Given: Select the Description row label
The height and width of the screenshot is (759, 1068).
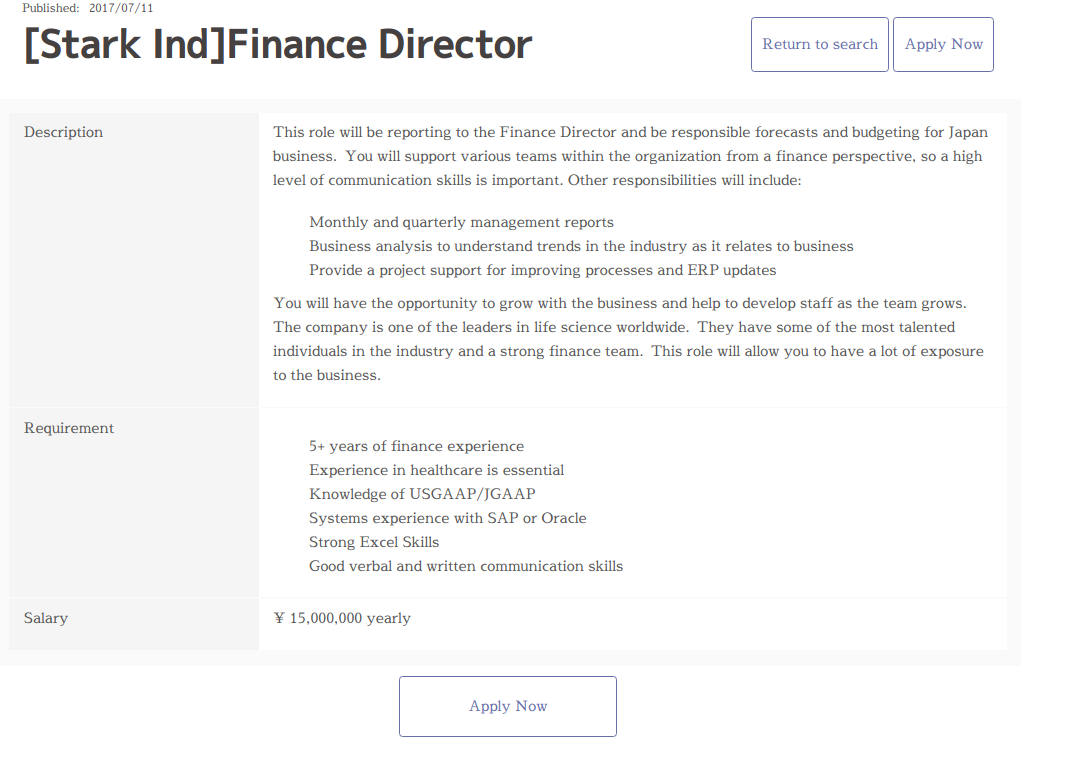Looking at the screenshot, I should 64,133.
